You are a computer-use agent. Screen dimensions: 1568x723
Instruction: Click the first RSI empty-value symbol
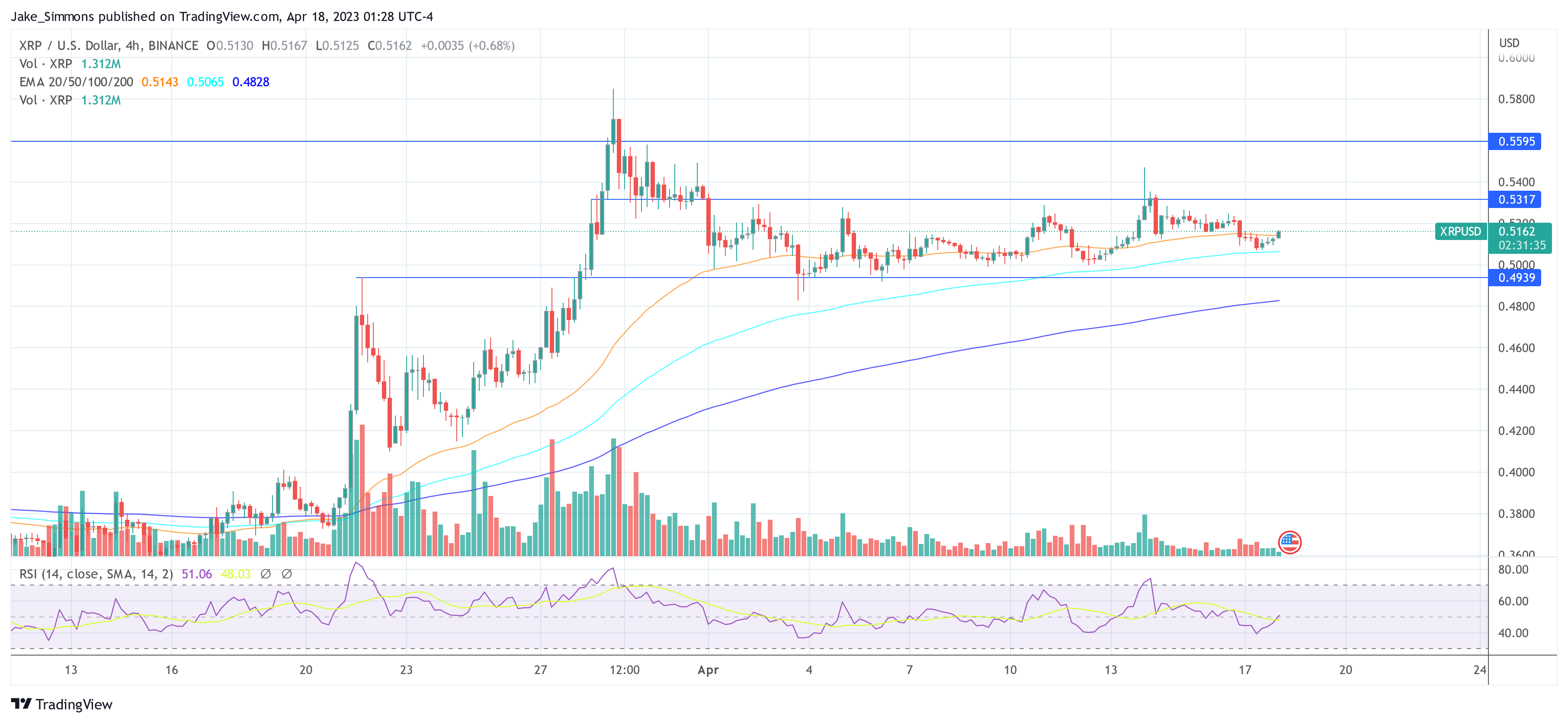point(266,574)
